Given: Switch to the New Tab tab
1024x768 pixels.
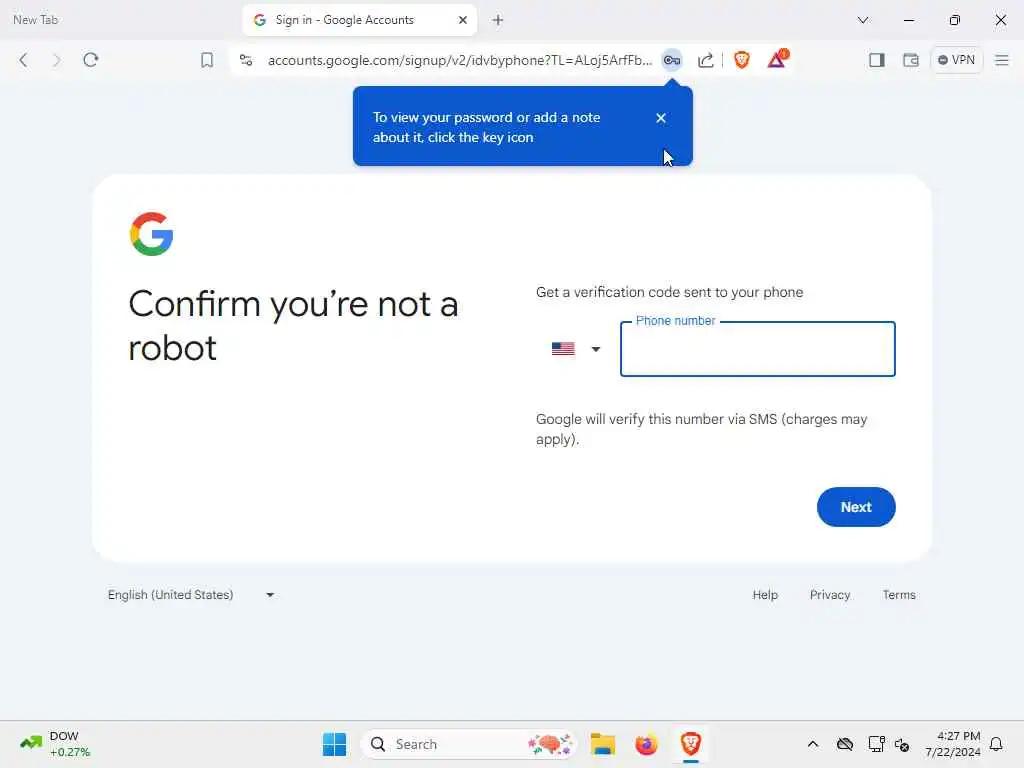Looking at the screenshot, I should click(36, 20).
